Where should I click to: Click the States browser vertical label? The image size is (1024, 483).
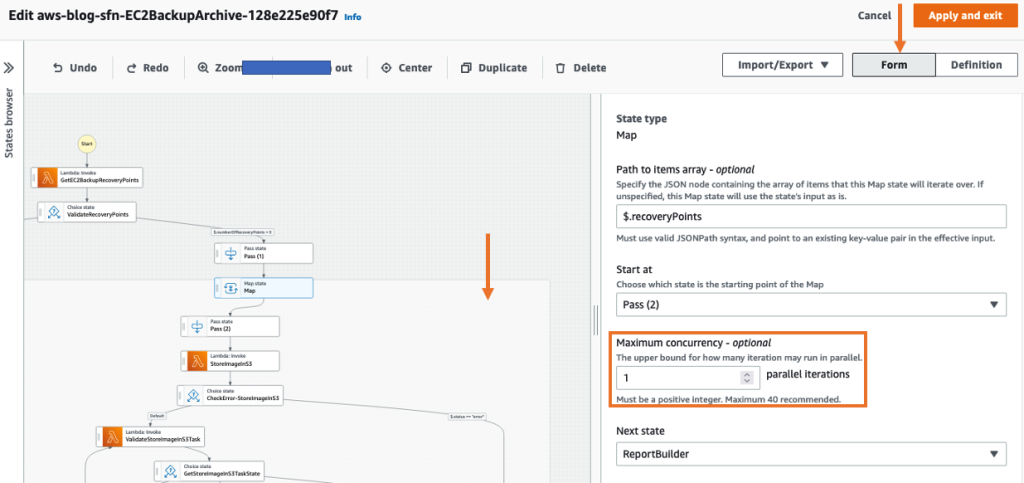(x=10, y=123)
